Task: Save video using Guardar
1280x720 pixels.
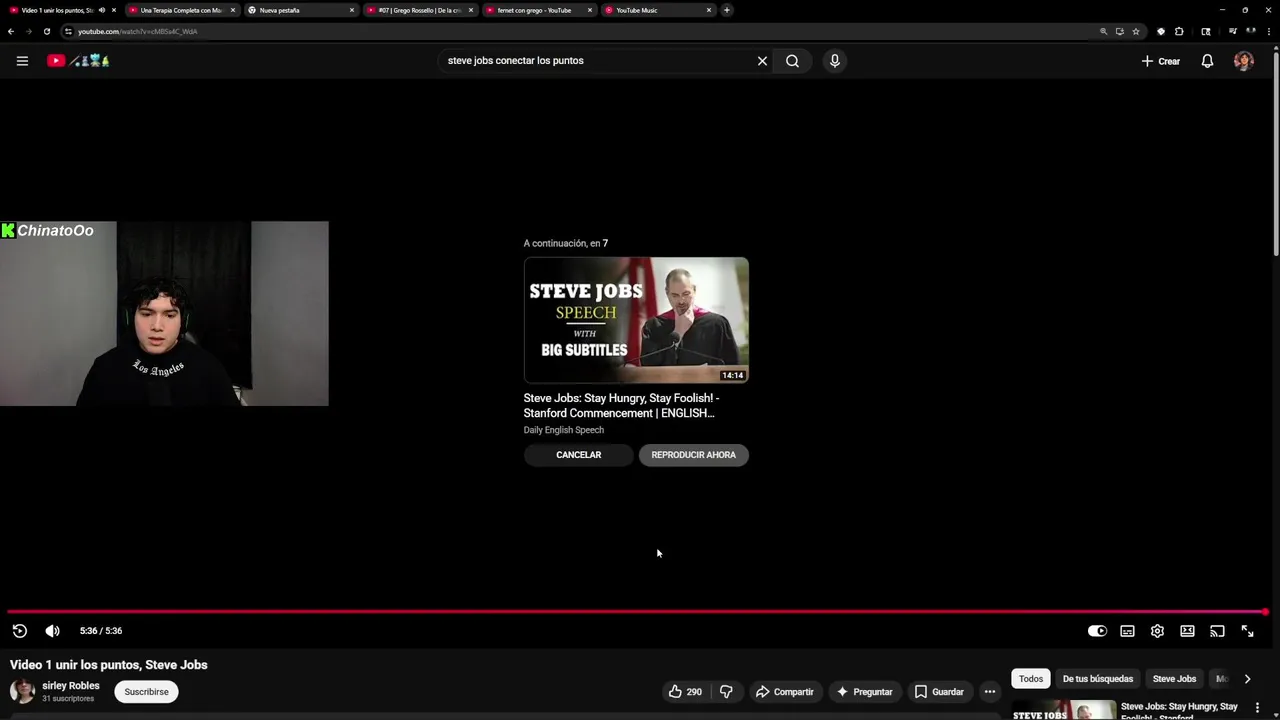Action: [939, 692]
